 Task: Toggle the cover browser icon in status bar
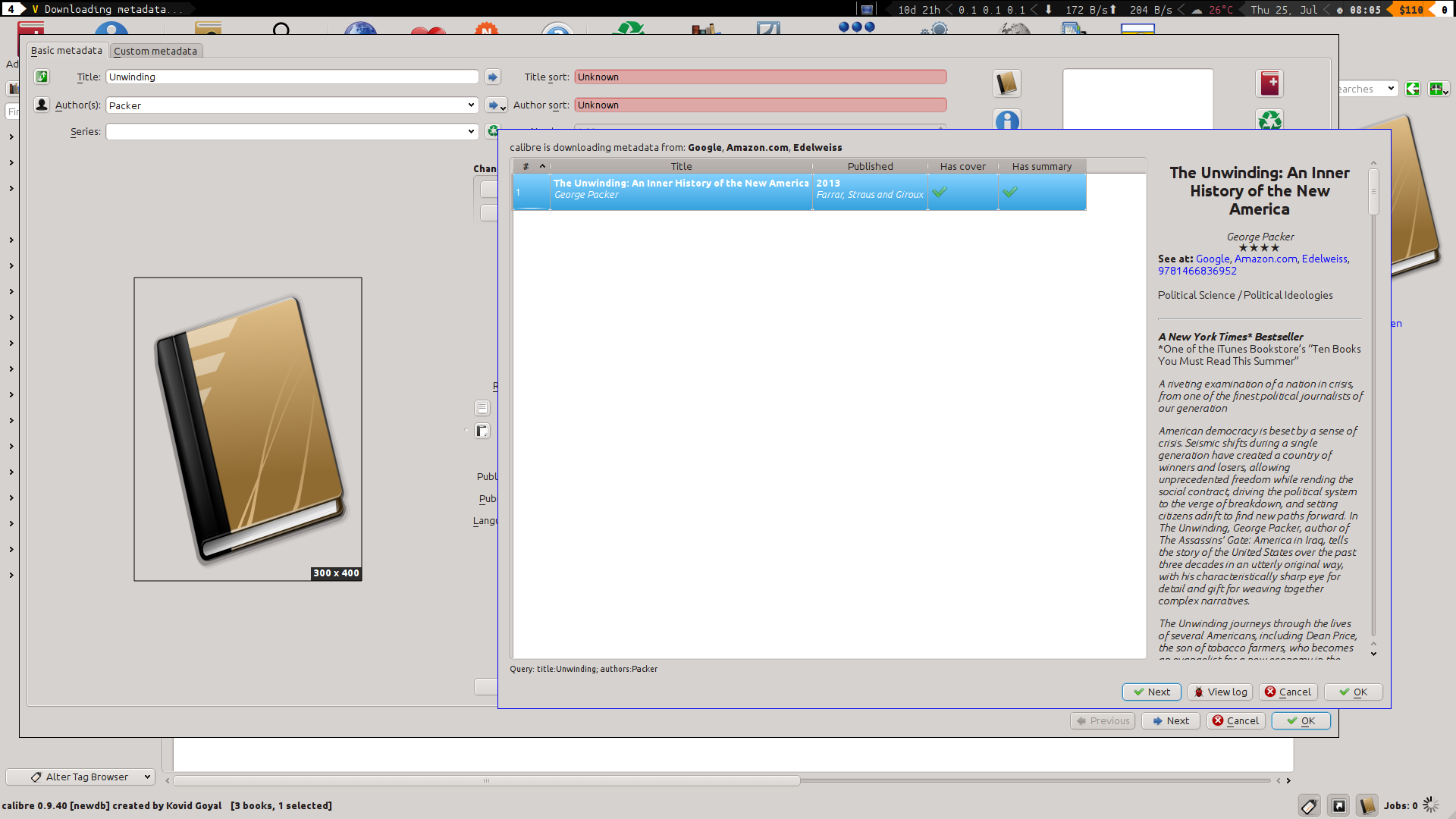pos(1339,805)
